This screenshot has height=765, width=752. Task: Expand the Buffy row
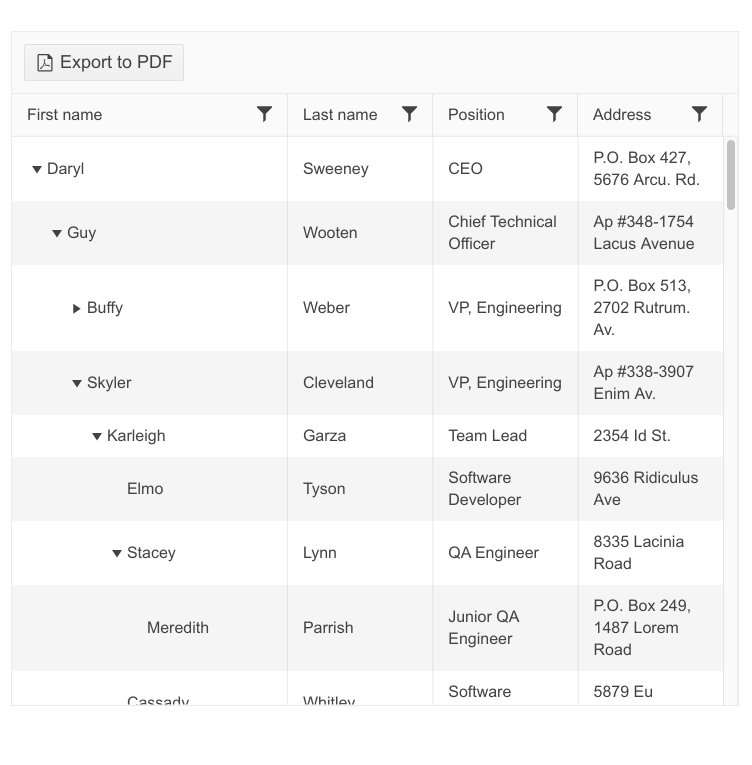tap(77, 308)
